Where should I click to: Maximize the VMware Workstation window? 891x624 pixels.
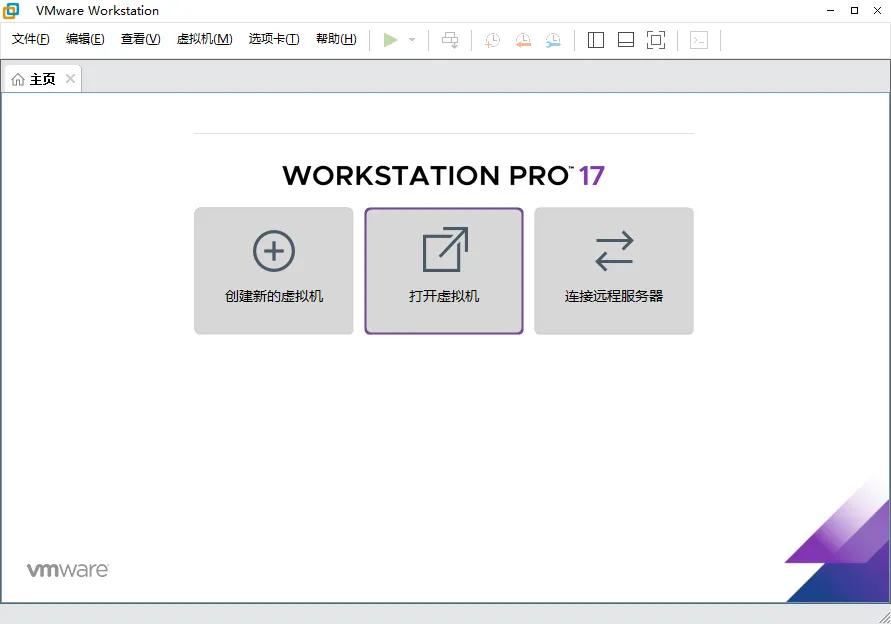[x=854, y=10]
